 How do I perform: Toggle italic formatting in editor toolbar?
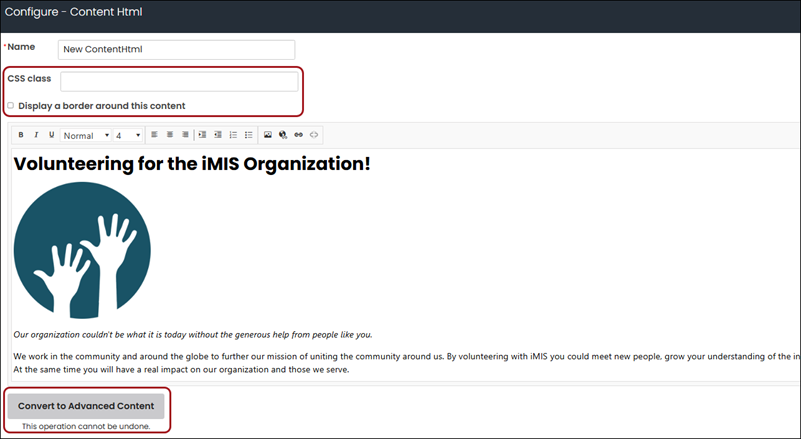(x=36, y=135)
